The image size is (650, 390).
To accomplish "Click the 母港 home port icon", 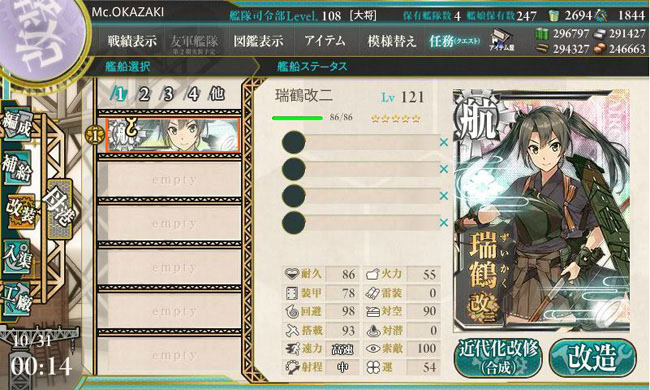I will (60, 208).
